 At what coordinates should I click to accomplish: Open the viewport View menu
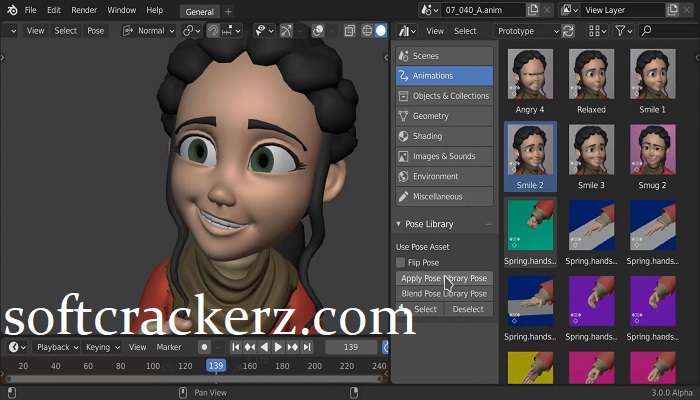click(x=35, y=31)
